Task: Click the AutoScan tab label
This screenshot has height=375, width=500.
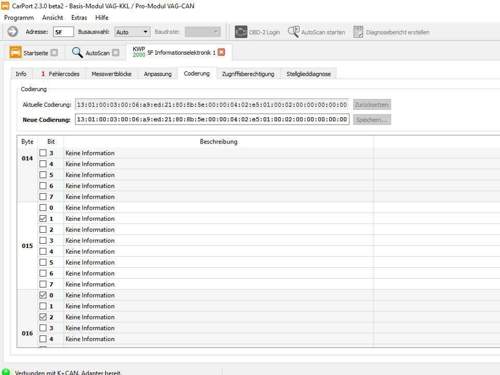Action: pos(98,53)
